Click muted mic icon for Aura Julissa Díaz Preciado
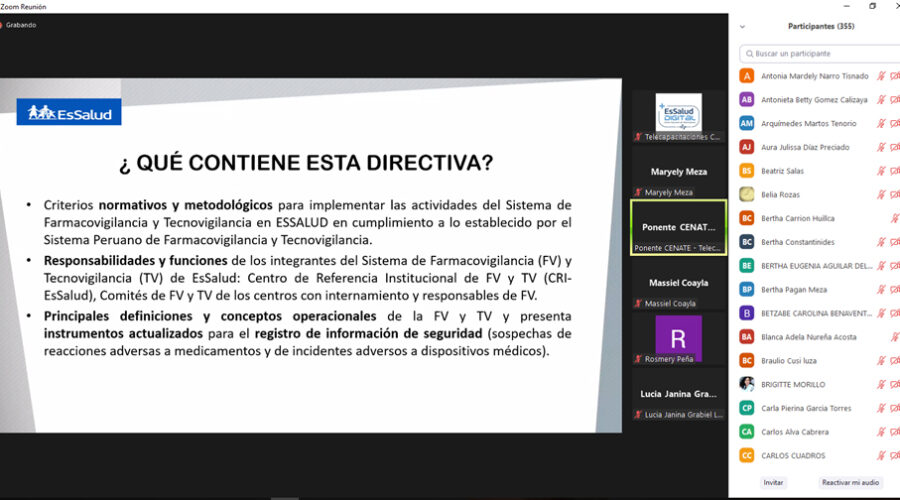Viewport: 900px width, 500px height. tap(881, 147)
